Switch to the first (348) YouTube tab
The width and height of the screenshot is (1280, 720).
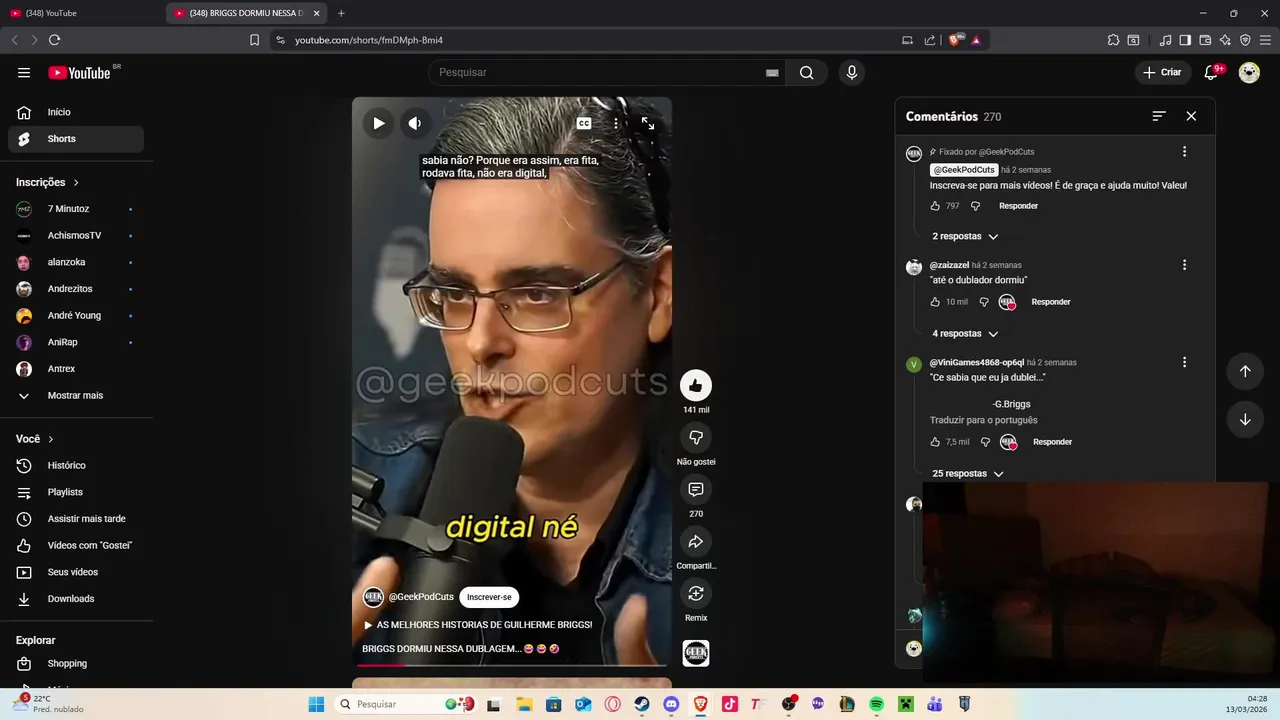click(x=80, y=13)
